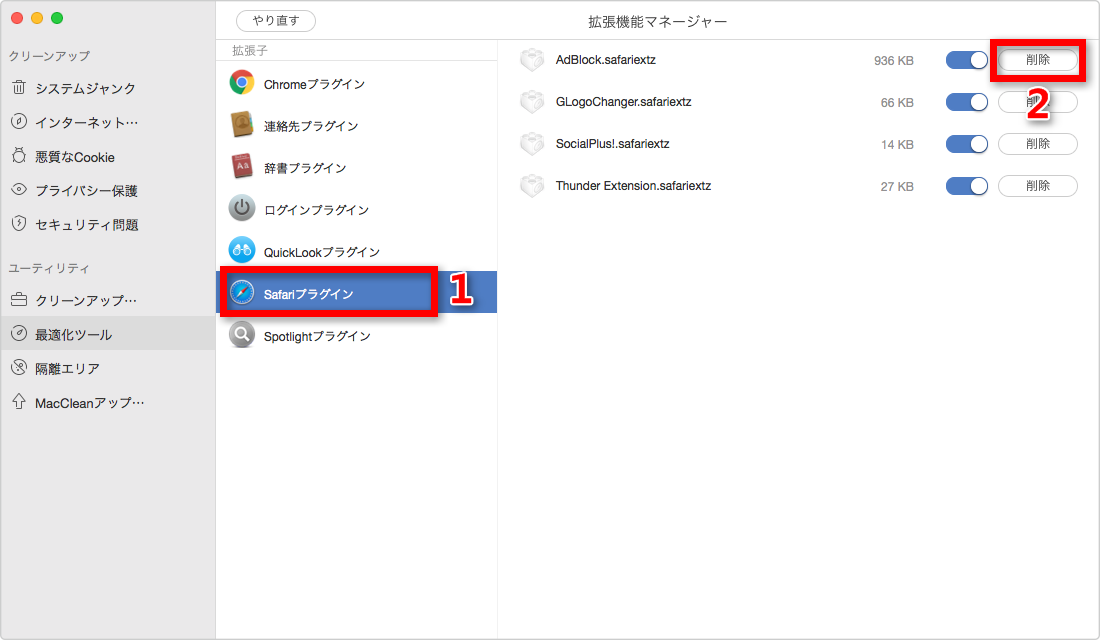The image size is (1100, 640).
Task: Turn off the Thunder Extension.safariextz switch
Action: 967,186
